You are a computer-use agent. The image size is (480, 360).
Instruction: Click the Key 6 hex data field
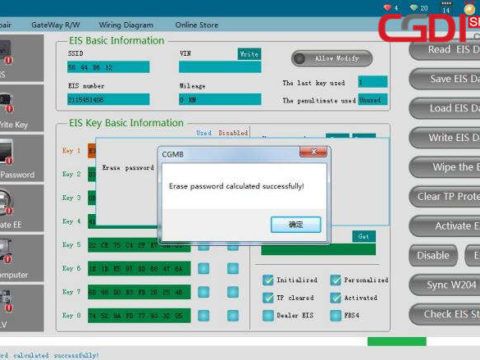tap(139, 269)
